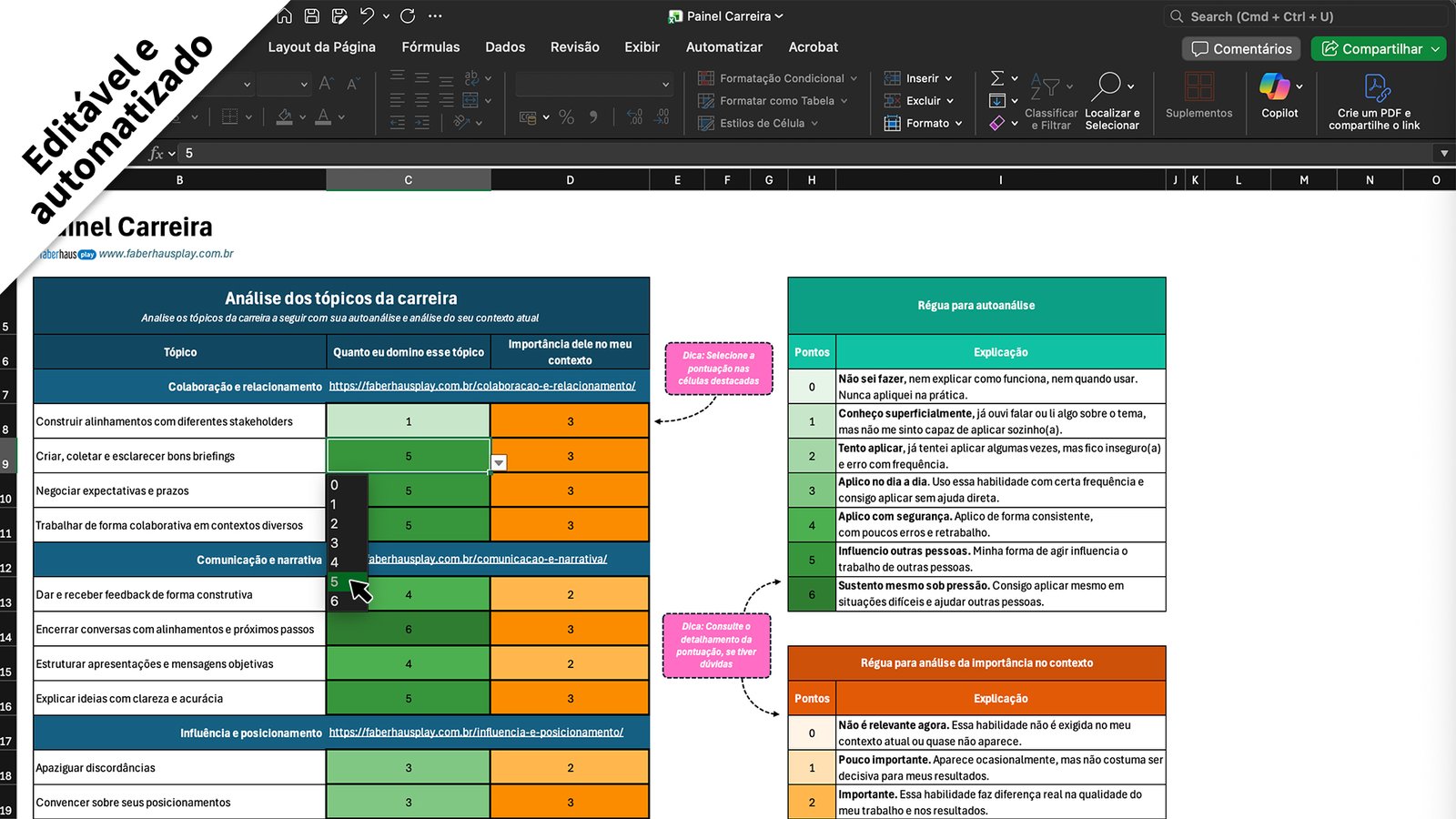The height and width of the screenshot is (819, 1456).
Task: Click the percent style icon
Action: pos(566,116)
